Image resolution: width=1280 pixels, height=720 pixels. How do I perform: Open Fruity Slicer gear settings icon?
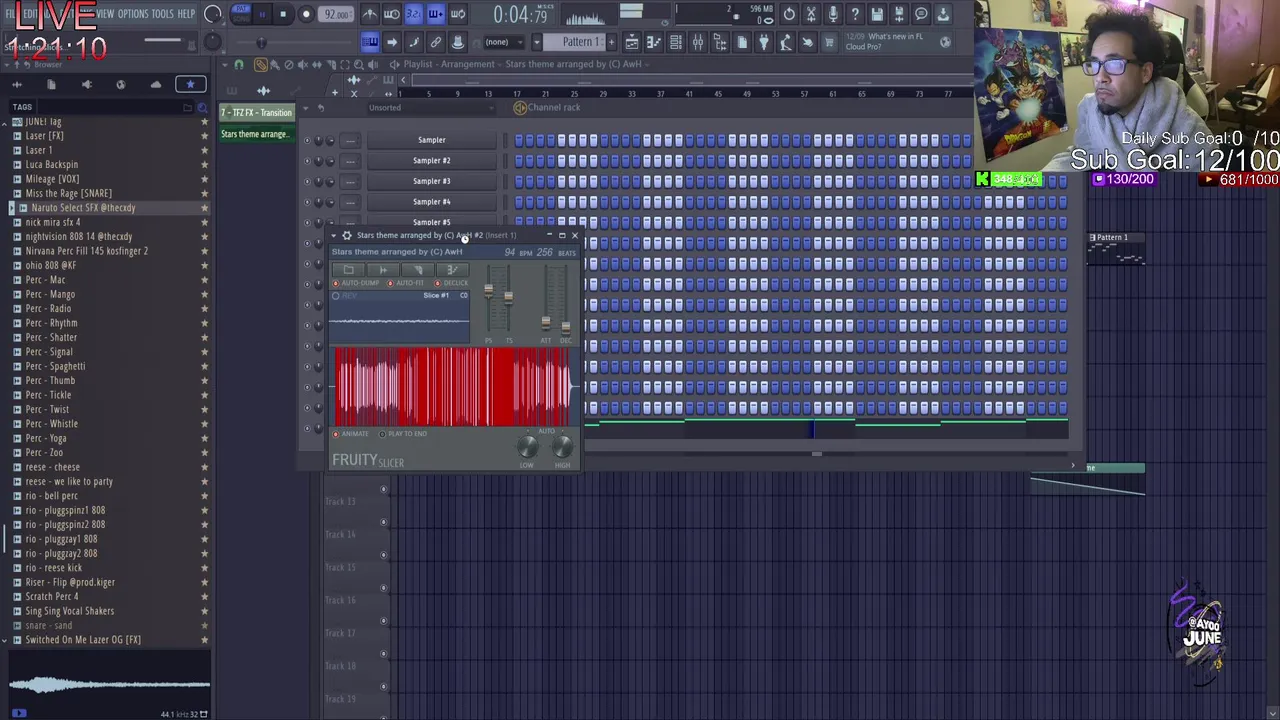(347, 236)
